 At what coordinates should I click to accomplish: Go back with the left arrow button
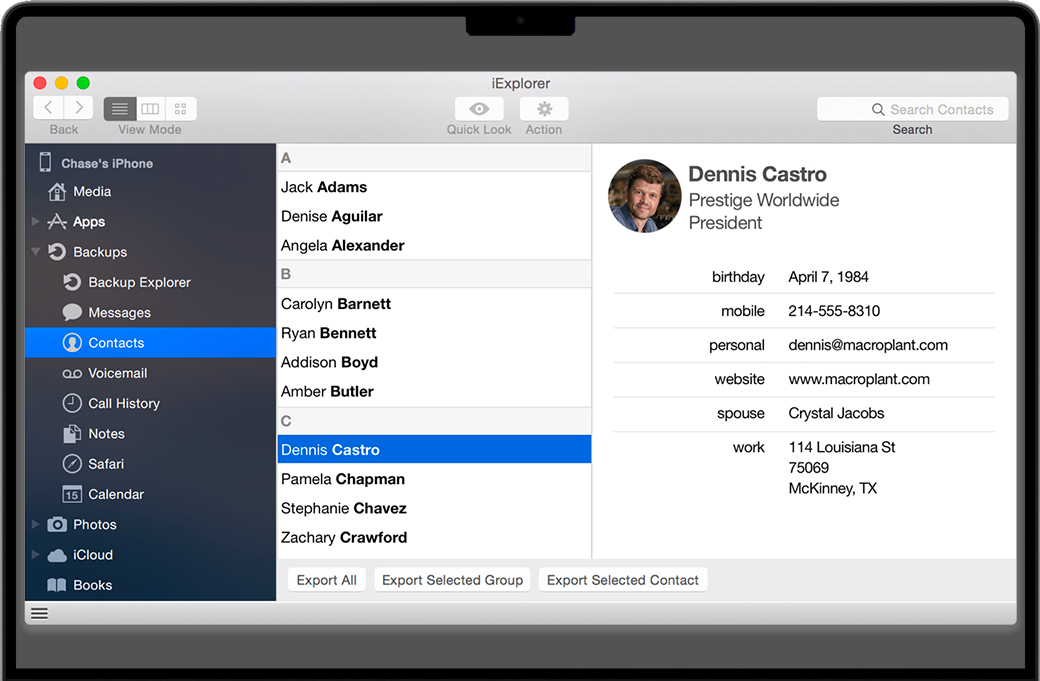coord(48,108)
